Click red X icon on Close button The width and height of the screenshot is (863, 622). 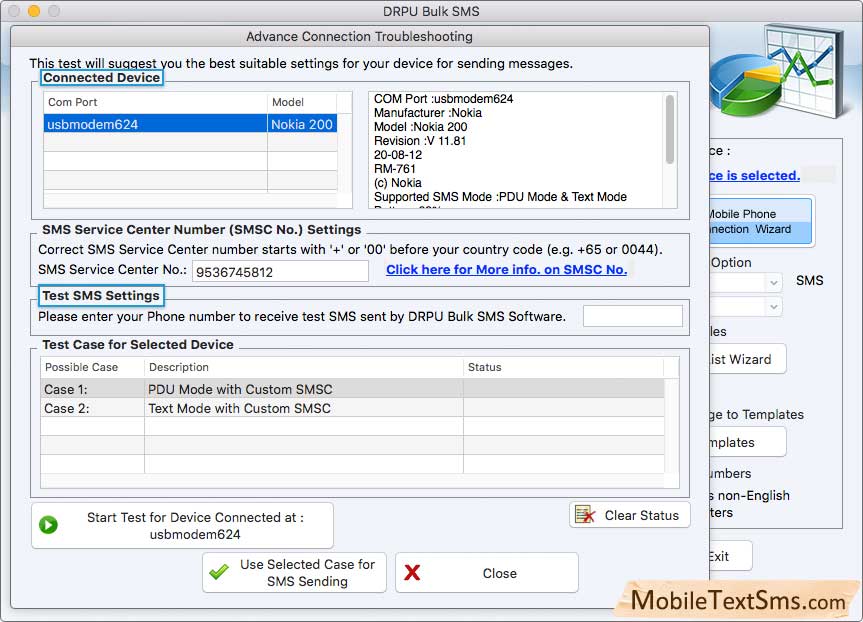point(412,573)
